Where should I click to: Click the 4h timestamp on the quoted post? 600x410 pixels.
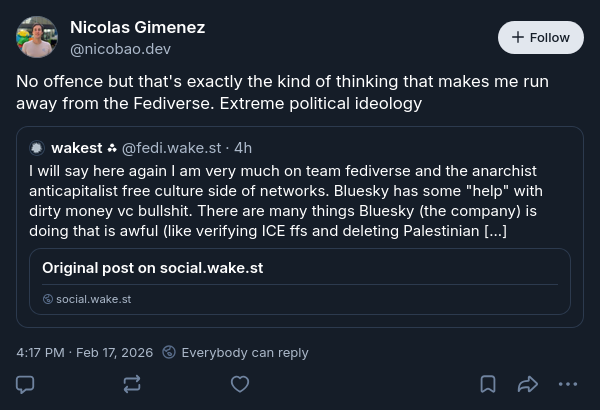[x=243, y=148]
